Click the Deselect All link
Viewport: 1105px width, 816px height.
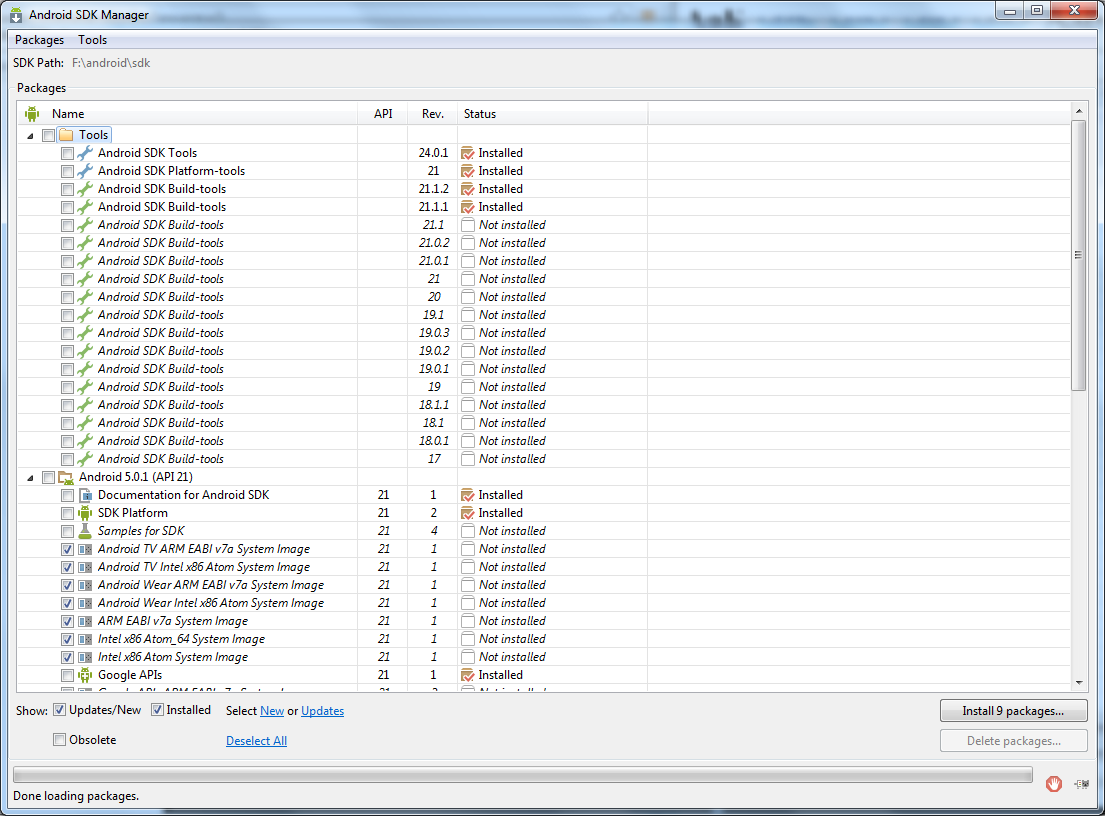(256, 741)
